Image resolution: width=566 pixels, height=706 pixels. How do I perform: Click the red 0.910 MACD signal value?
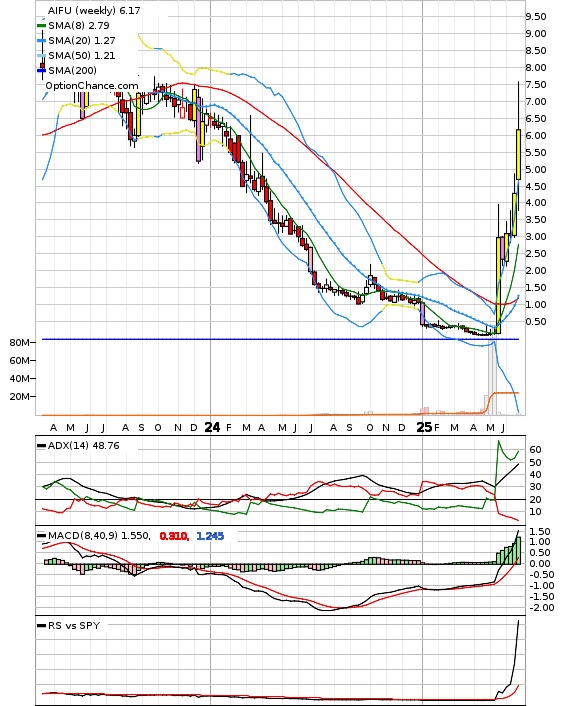click(174, 536)
